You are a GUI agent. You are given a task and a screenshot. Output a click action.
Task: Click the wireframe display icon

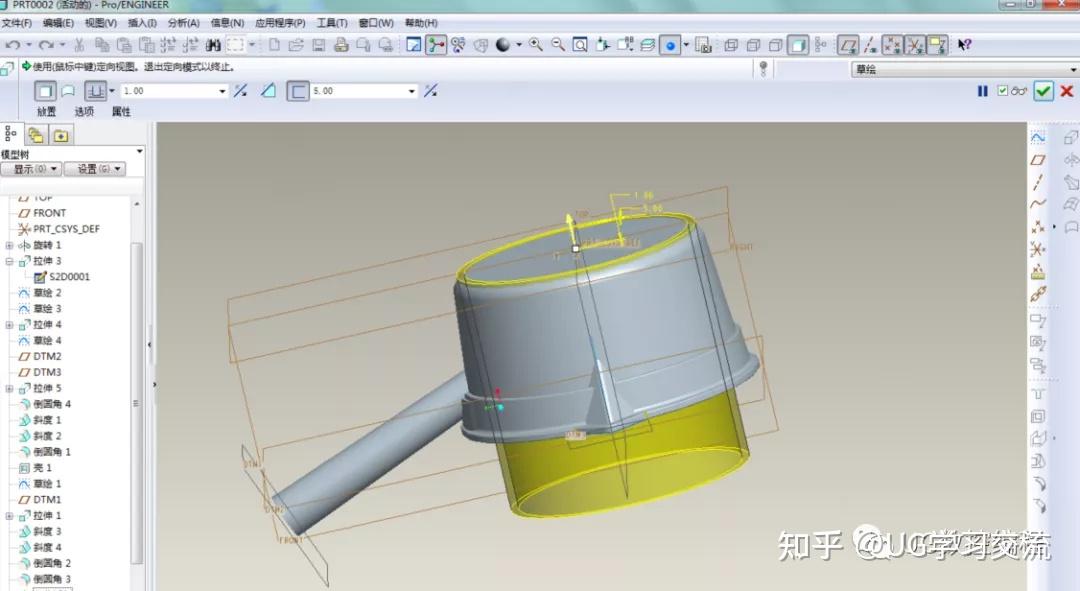tap(731, 45)
